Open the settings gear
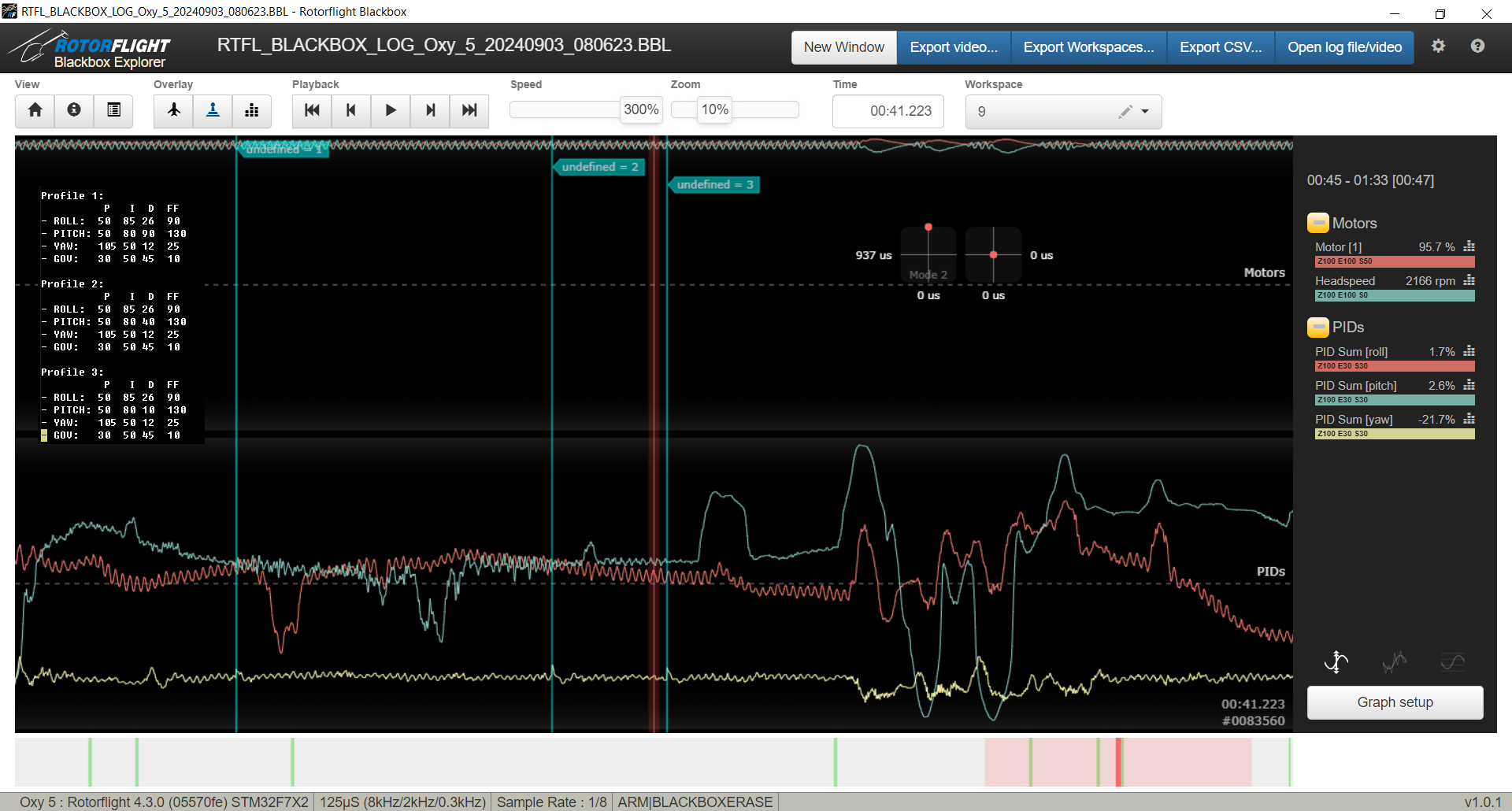The image size is (1512, 811). (x=1438, y=46)
